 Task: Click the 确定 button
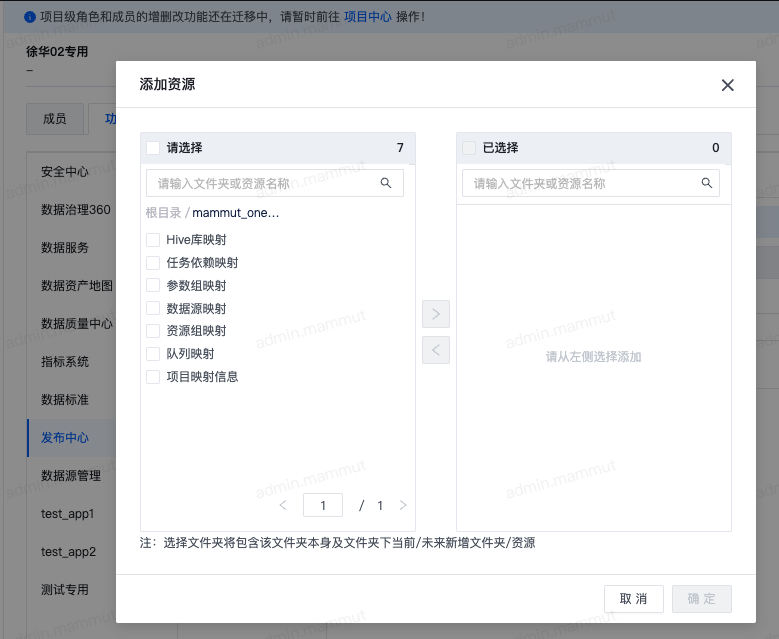coord(701,599)
